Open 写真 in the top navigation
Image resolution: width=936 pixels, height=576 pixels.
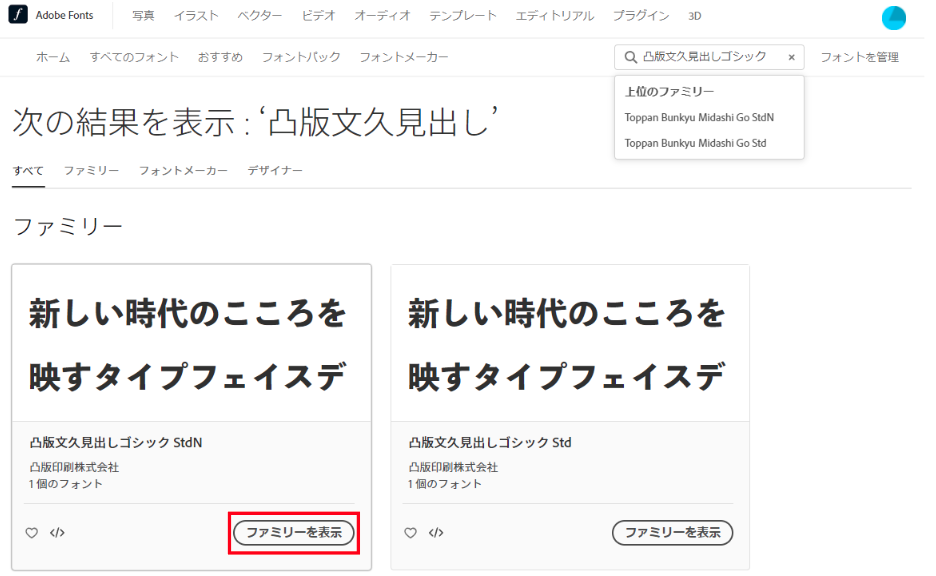coord(143,16)
